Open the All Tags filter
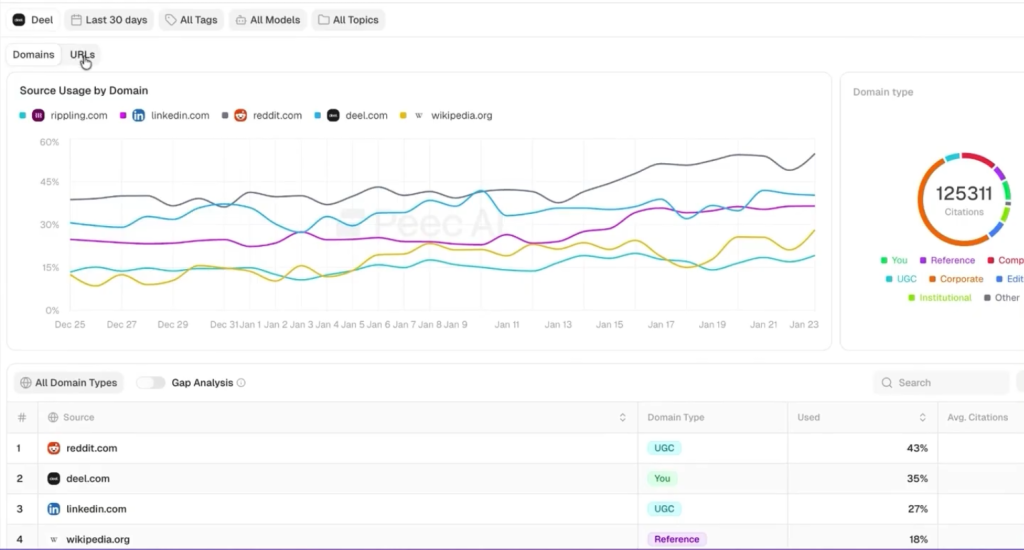 click(191, 20)
